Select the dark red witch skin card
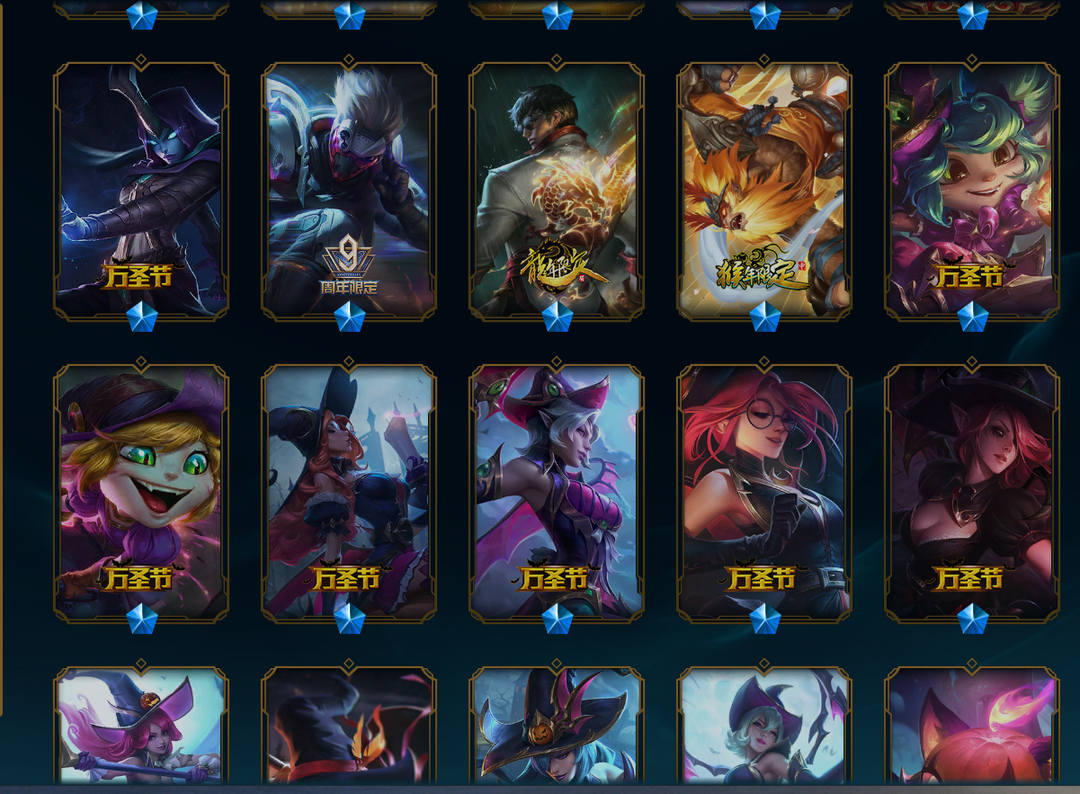The image size is (1080, 794). coord(972,492)
